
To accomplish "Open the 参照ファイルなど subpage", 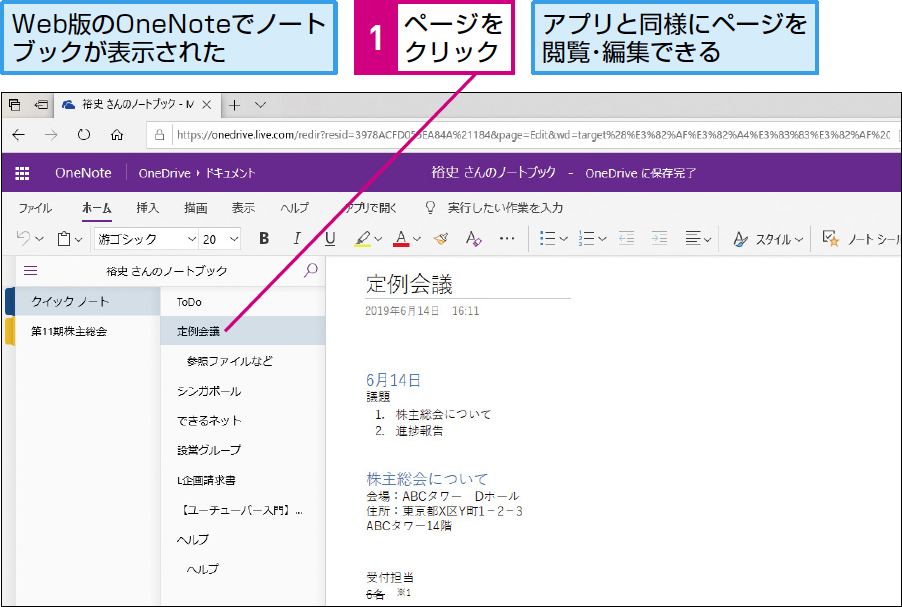I will click(x=243, y=361).
